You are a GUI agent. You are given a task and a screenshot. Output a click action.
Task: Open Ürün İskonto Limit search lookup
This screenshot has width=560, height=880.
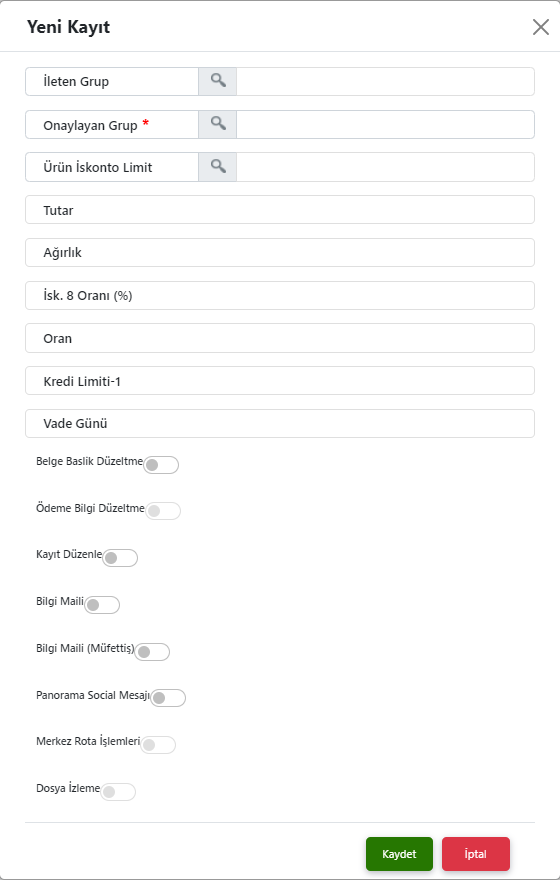click(x=218, y=167)
